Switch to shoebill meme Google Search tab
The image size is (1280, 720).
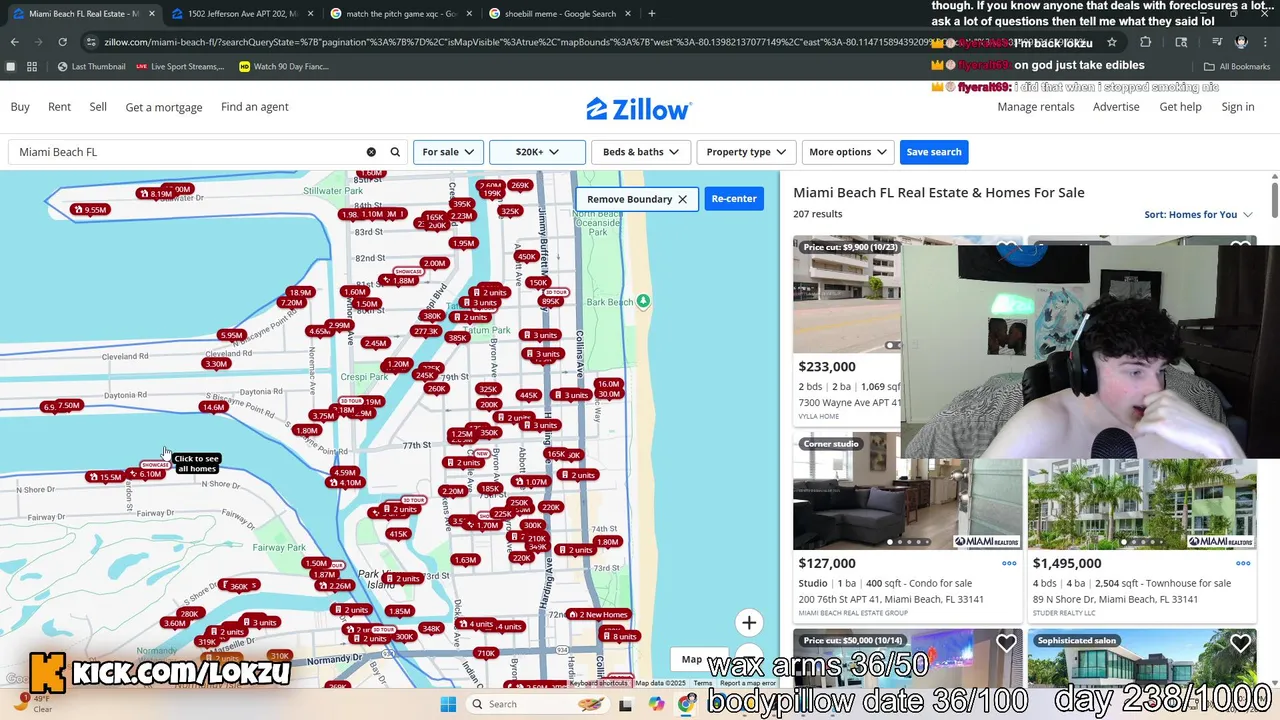coord(560,14)
